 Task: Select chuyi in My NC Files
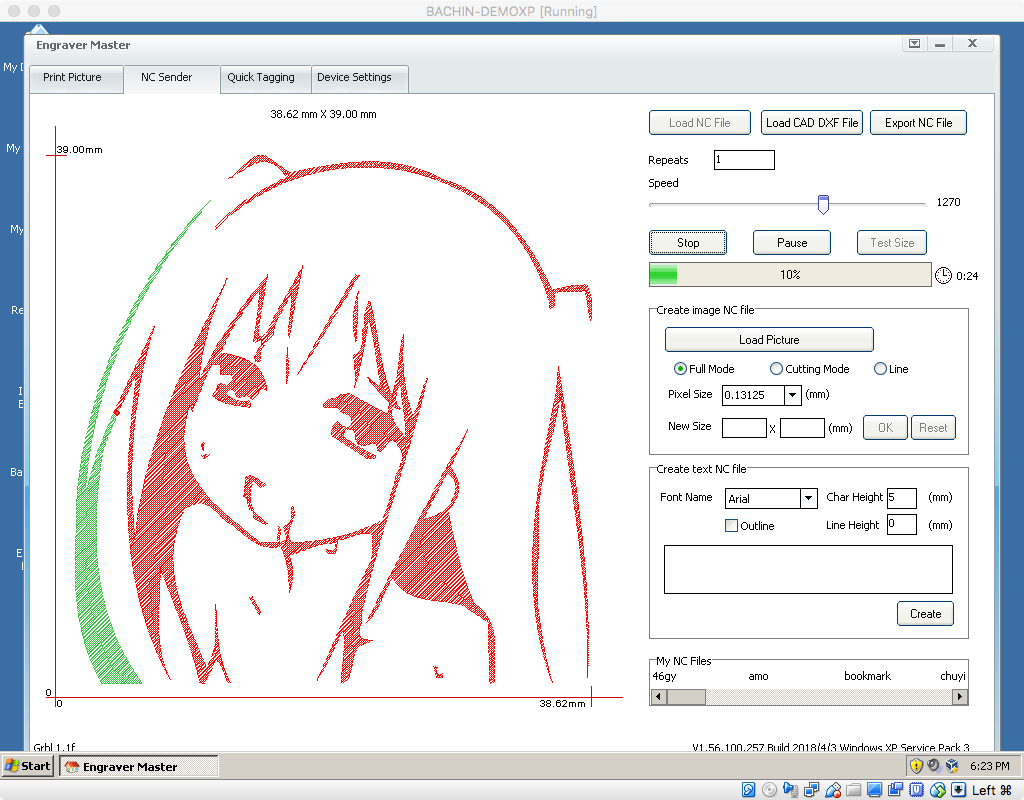(953, 676)
